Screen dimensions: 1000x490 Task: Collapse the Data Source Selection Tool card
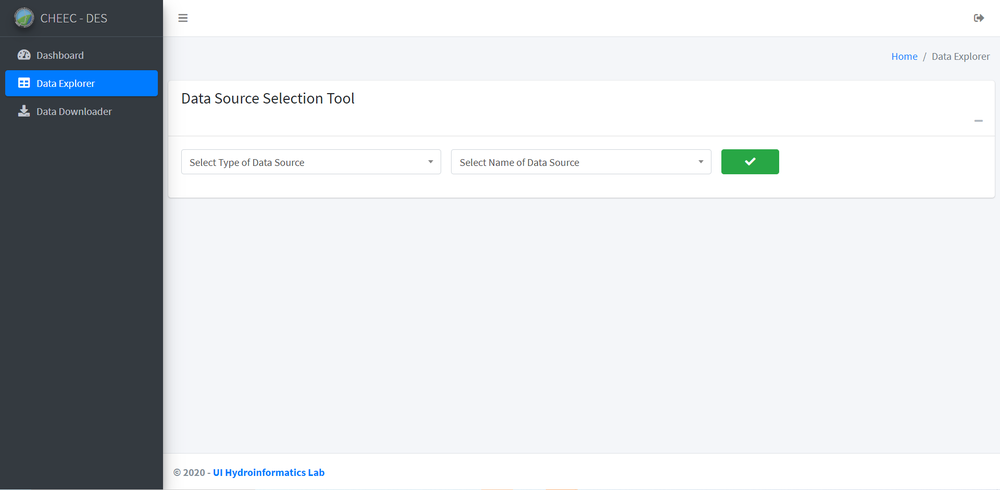(978, 121)
